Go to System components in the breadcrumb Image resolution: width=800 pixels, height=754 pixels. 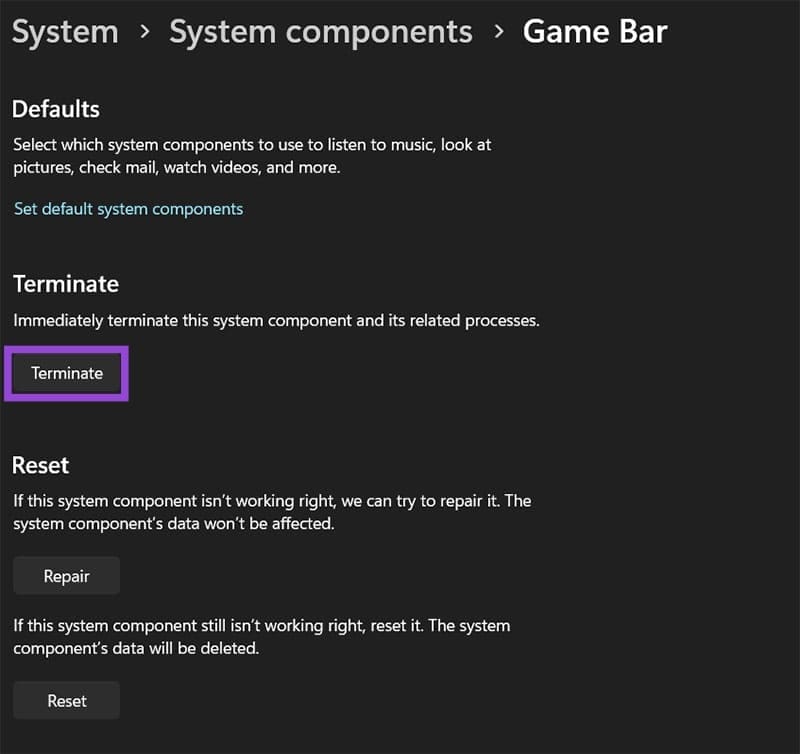[320, 31]
